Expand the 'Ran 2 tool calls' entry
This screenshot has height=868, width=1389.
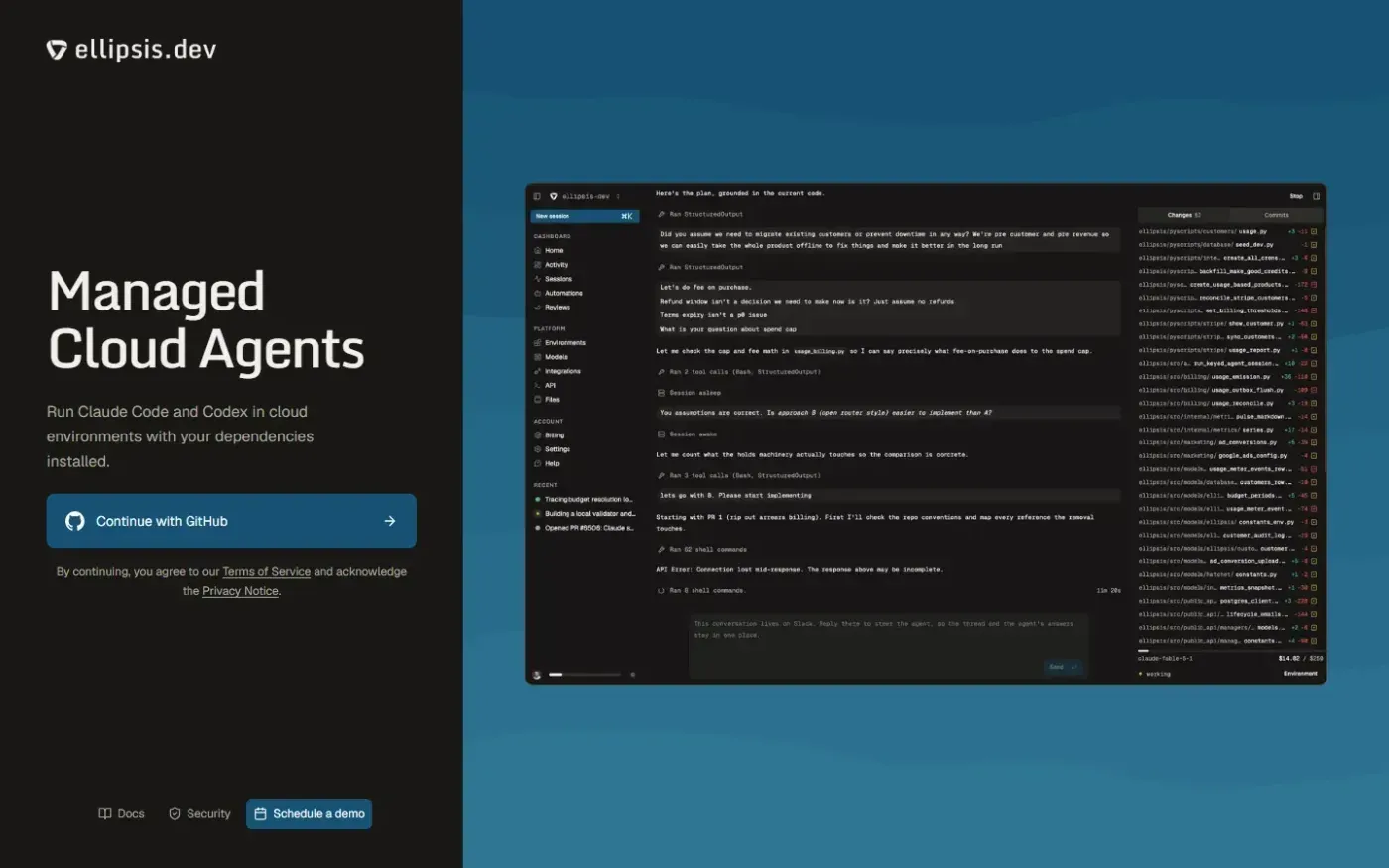[x=739, y=372]
